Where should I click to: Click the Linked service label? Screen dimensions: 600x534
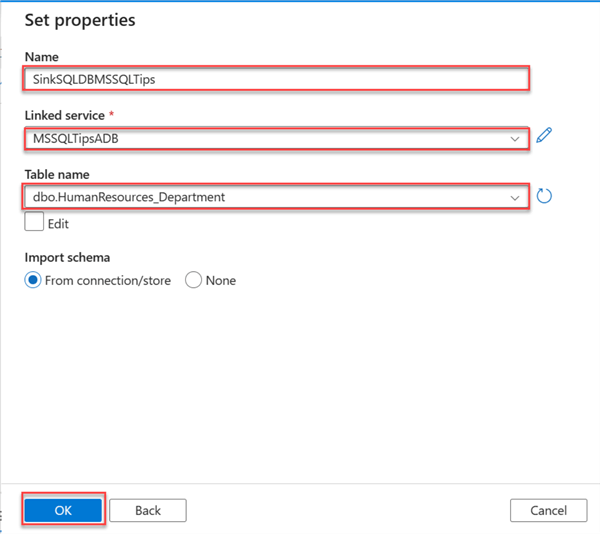click(65, 115)
